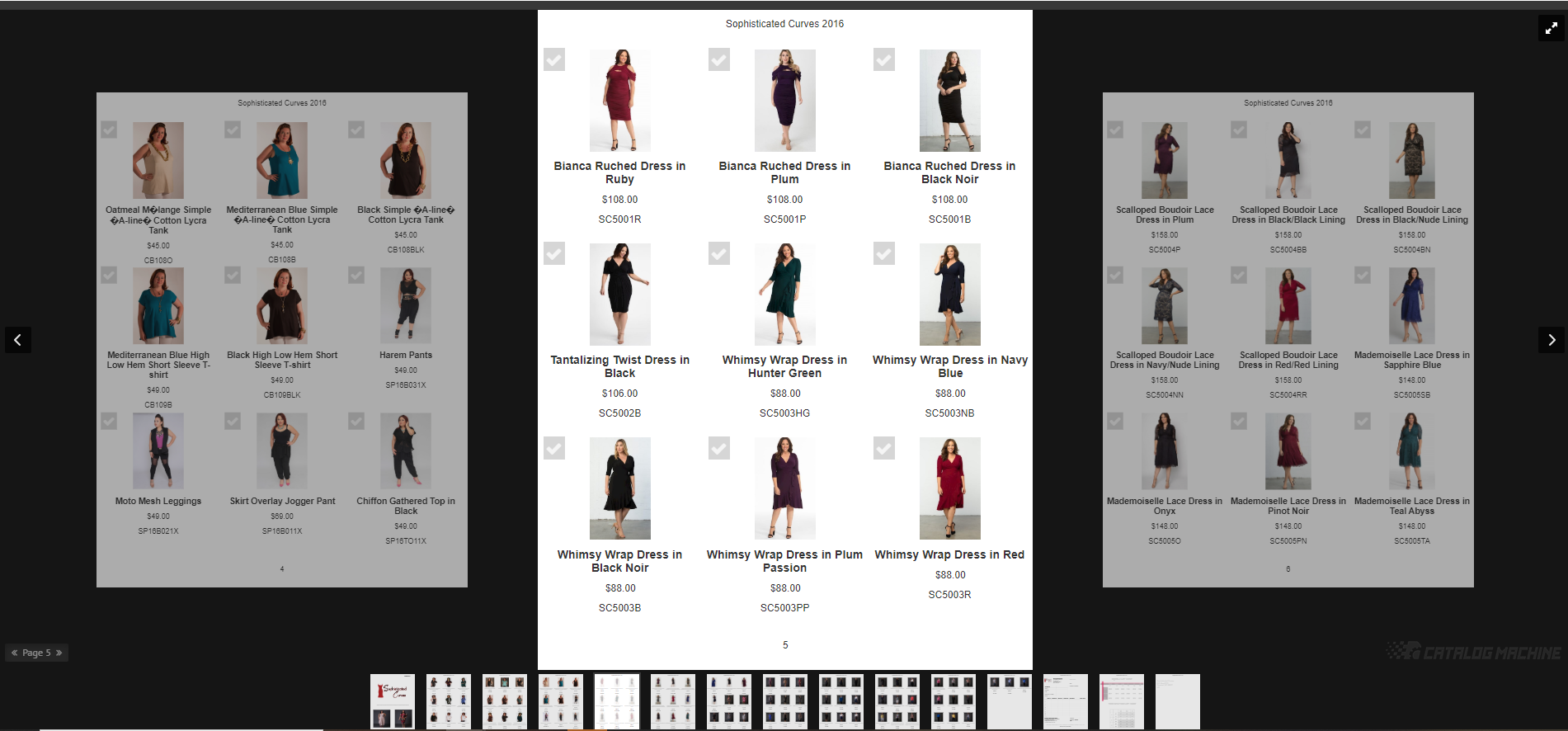The width and height of the screenshot is (1568, 731).
Task: Open the seventh page thumbnail in strip
Action: pyautogui.click(x=729, y=701)
